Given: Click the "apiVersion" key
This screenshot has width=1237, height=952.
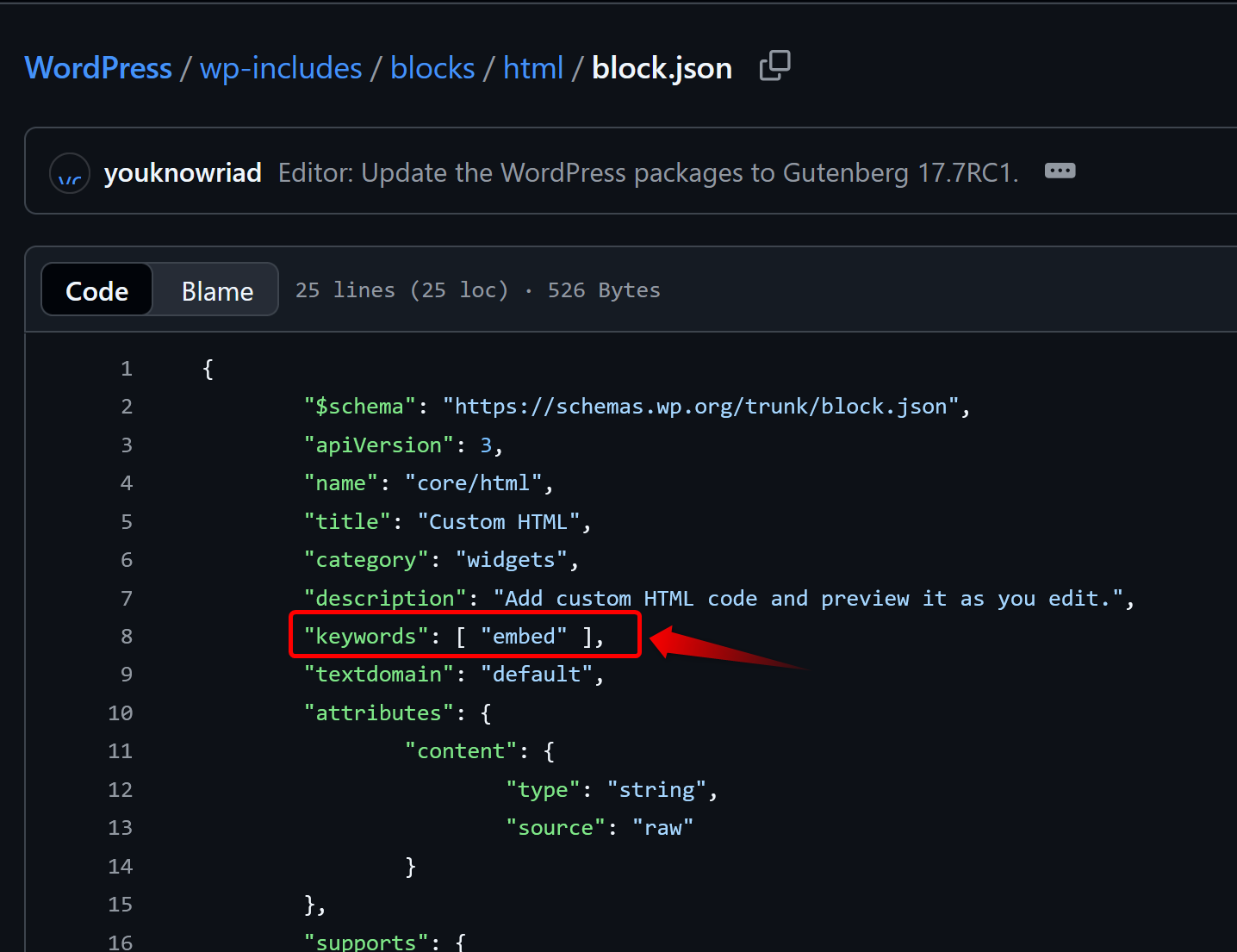Looking at the screenshot, I should pyautogui.click(x=379, y=445).
